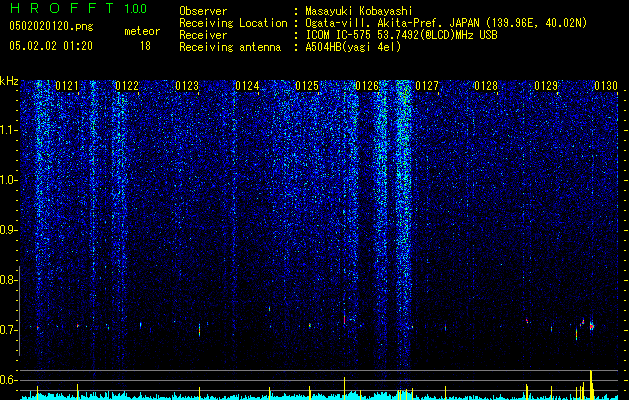Image resolution: width=629 pixels, height=400 pixels.
Task: Click antenna text A504HB(yagi 4el)
Action: pyautogui.click(x=353, y=47)
